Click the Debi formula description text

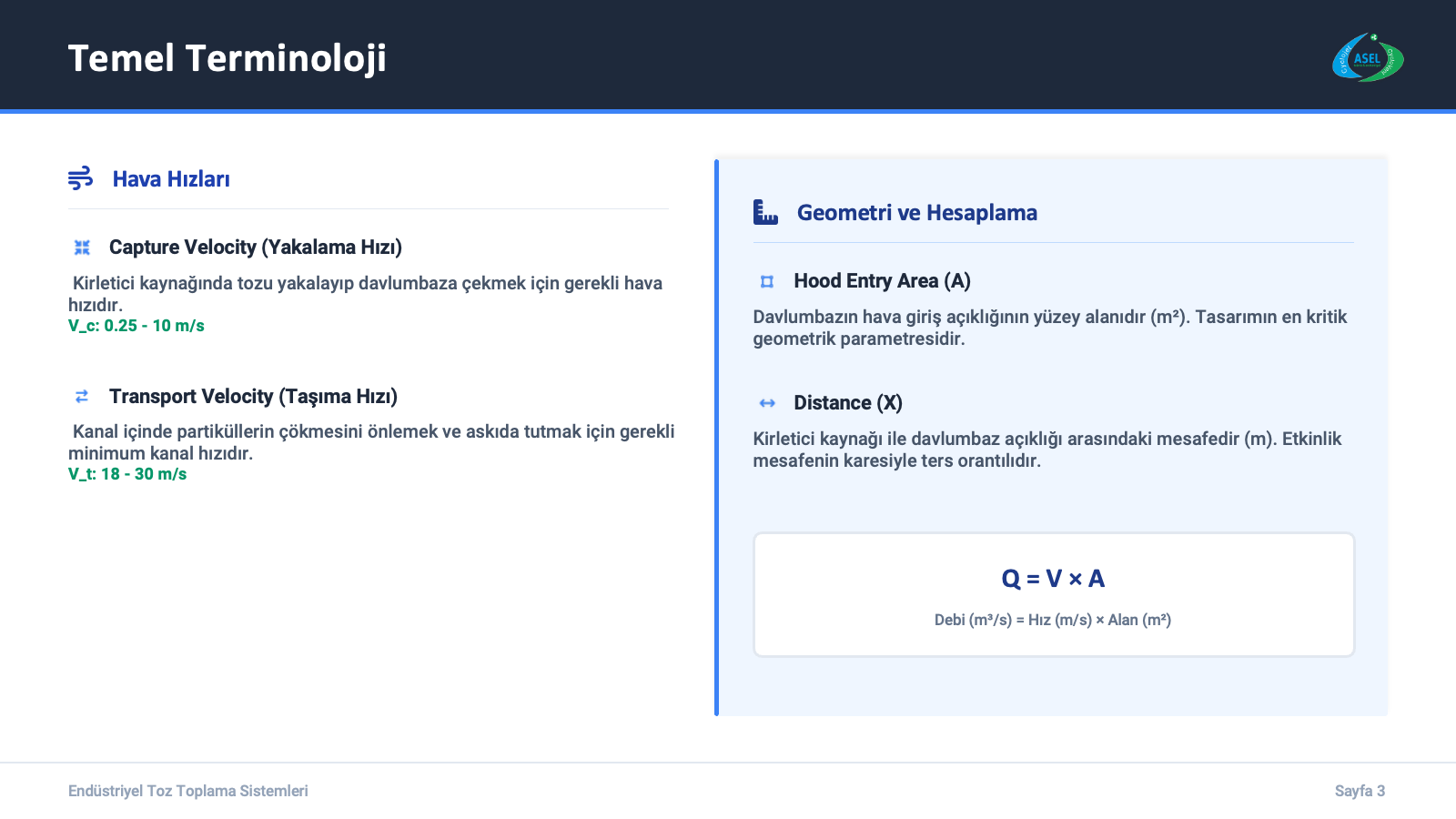coord(1053,620)
